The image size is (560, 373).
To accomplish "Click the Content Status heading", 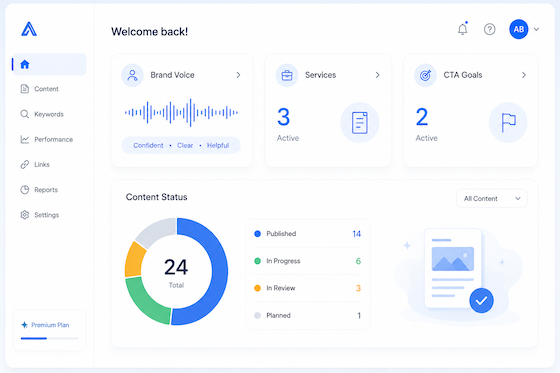I will tap(156, 197).
